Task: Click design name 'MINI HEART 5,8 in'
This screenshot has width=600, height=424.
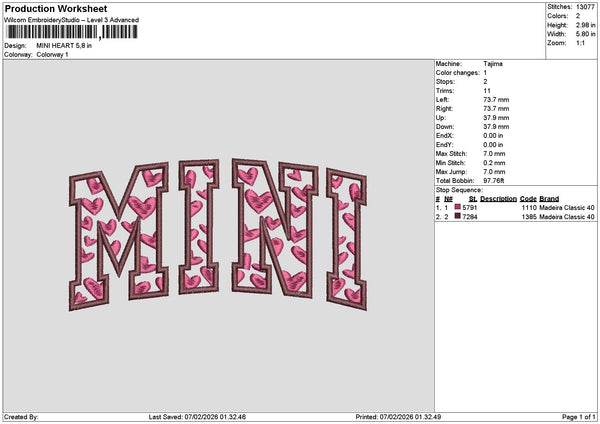Action: pos(64,46)
